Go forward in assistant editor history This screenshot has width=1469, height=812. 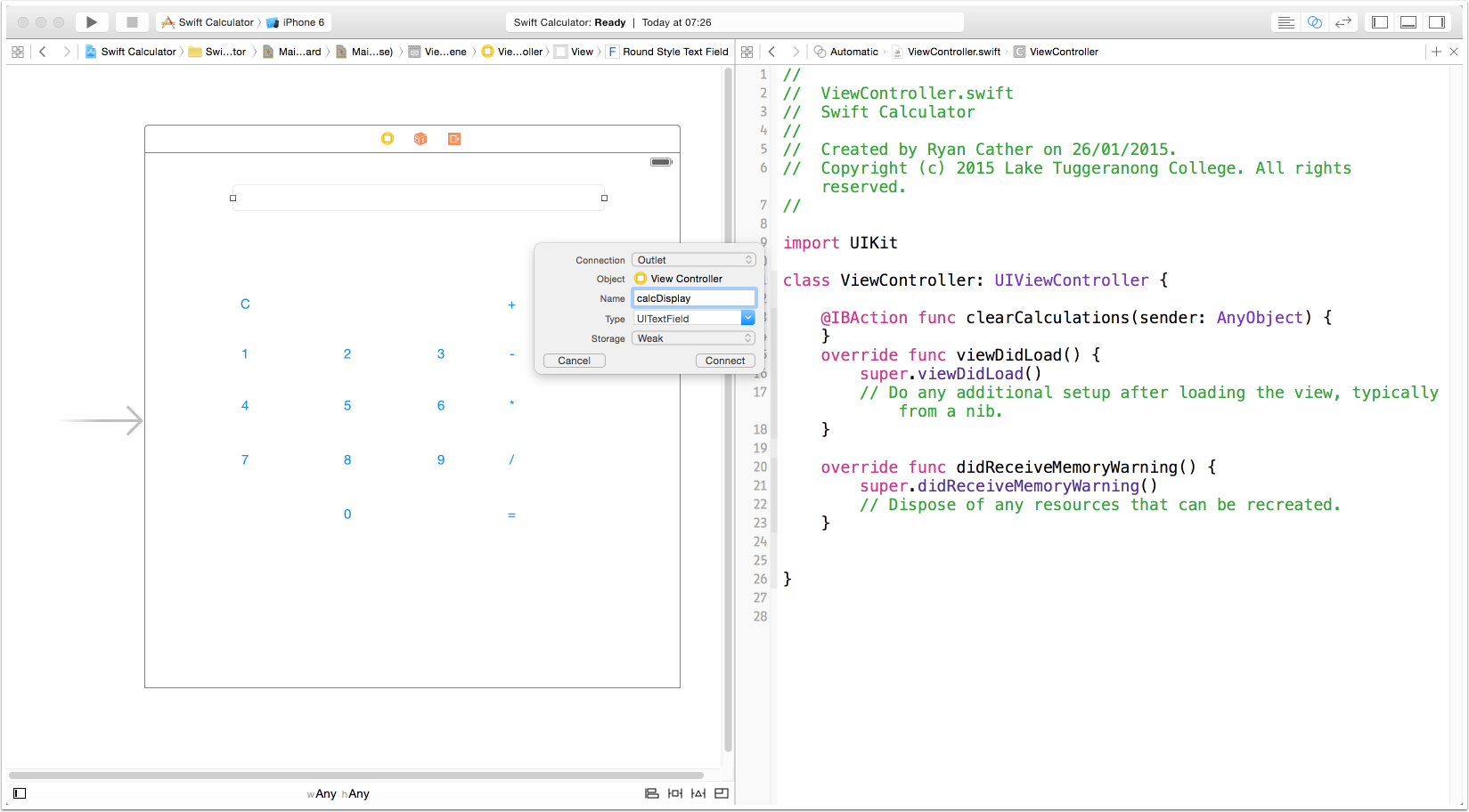[x=796, y=52]
